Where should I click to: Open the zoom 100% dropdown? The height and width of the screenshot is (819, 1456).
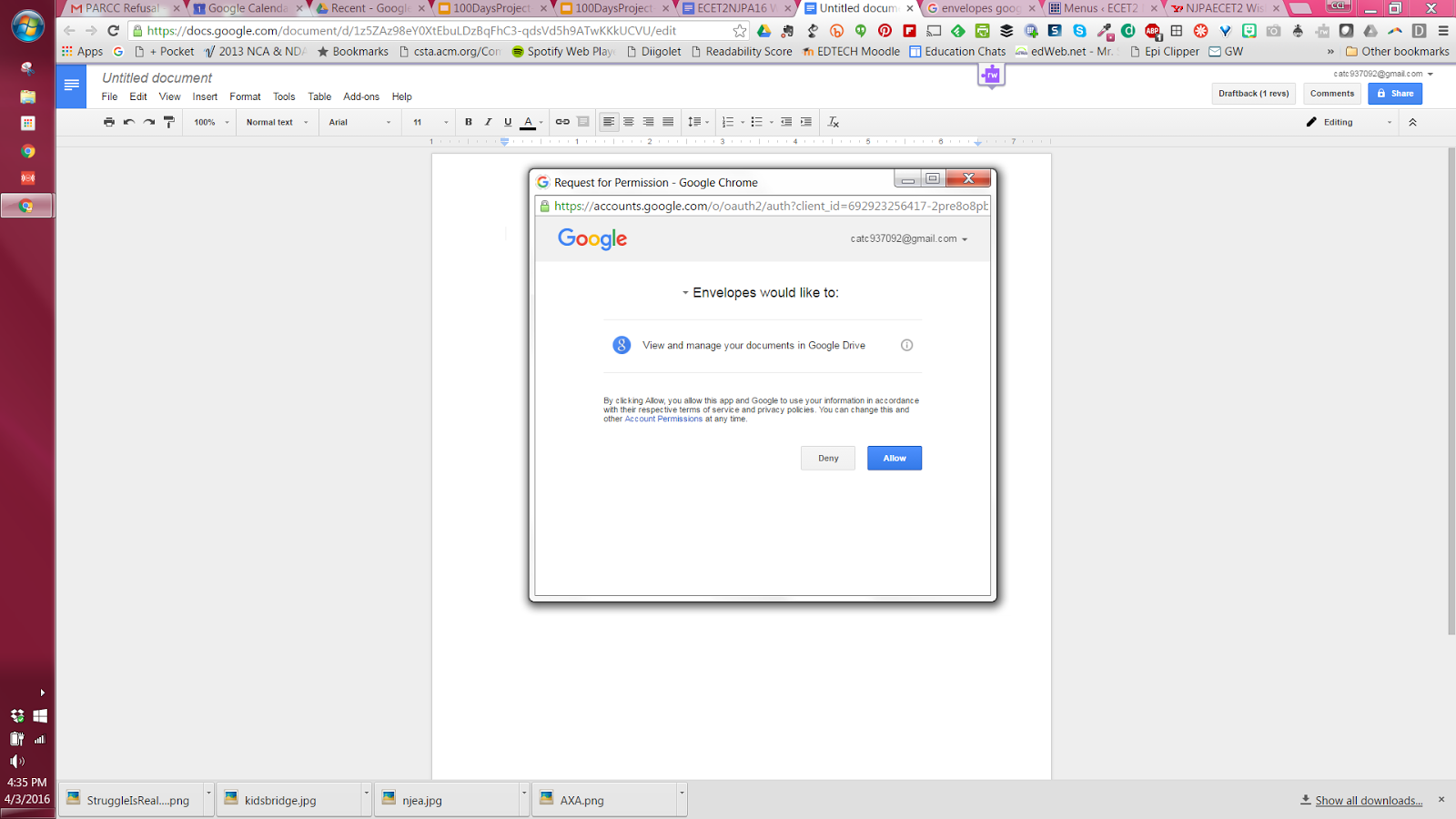(211, 122)
